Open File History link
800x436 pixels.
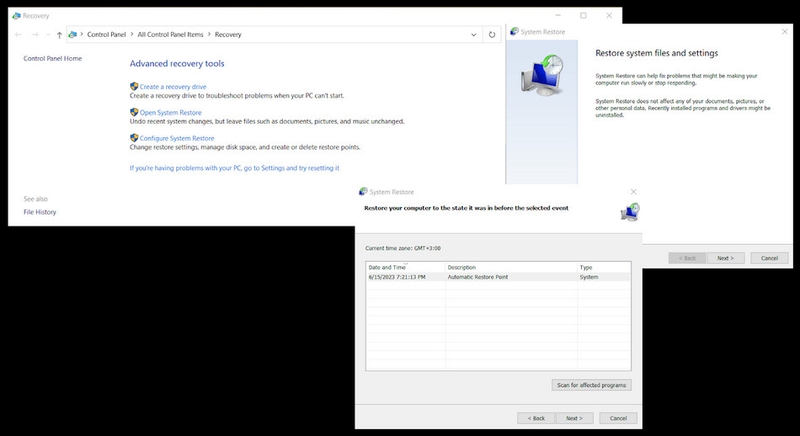pyautogui.click(x=40, y=212)
